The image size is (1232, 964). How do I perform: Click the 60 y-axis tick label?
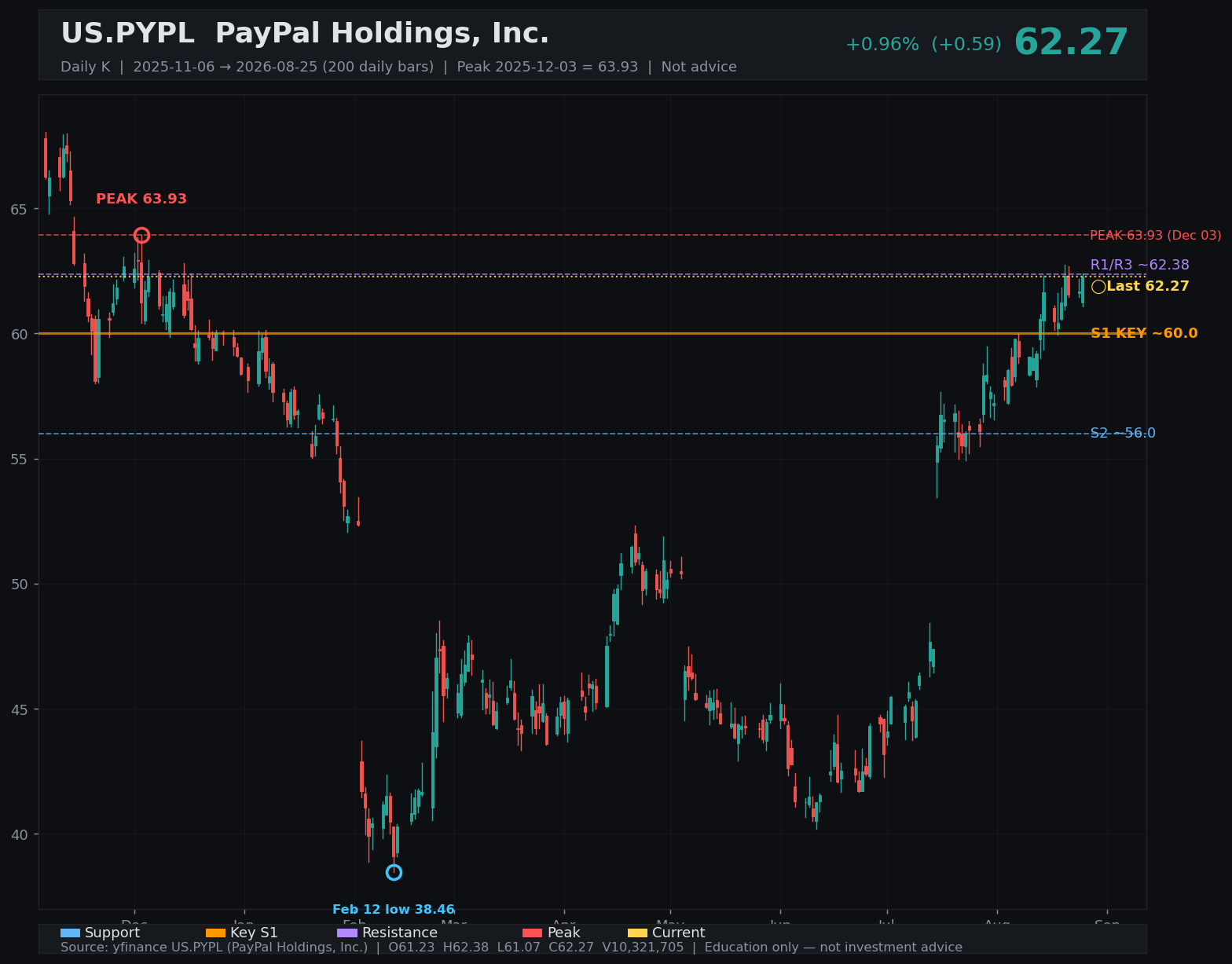[x=19, y=335]
